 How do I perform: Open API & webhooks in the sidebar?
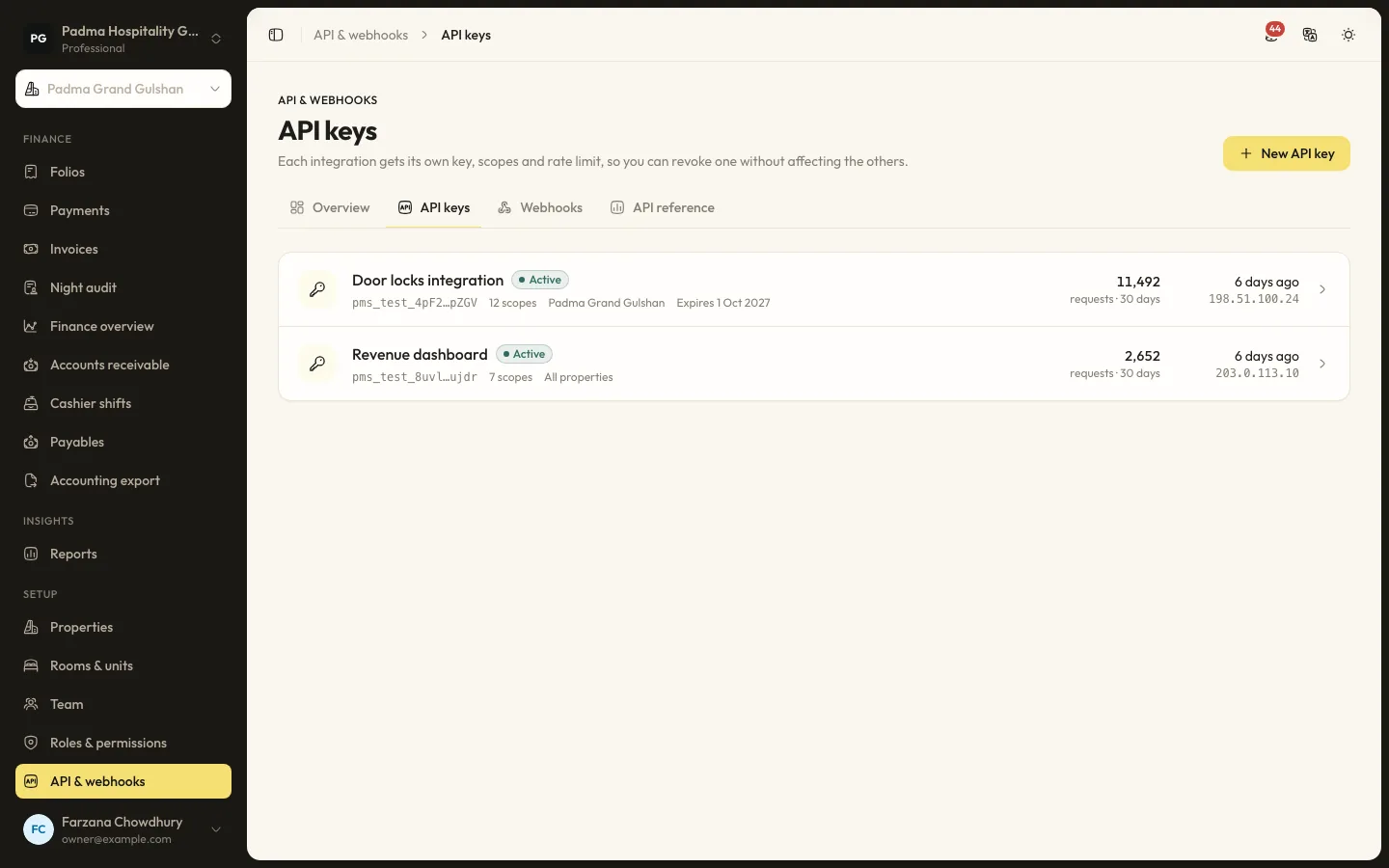click(123, 781)
